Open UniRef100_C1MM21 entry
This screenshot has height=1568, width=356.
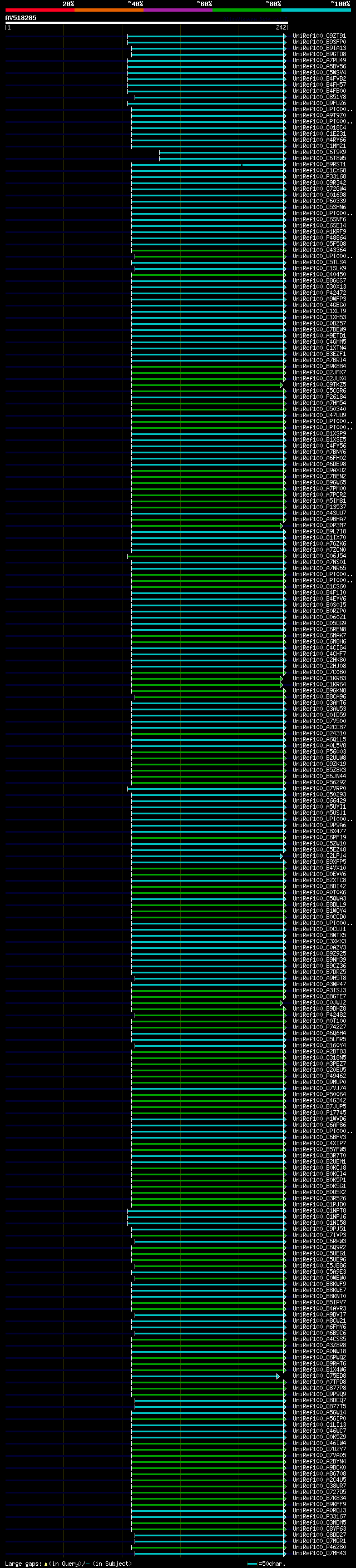click(319, 146)
